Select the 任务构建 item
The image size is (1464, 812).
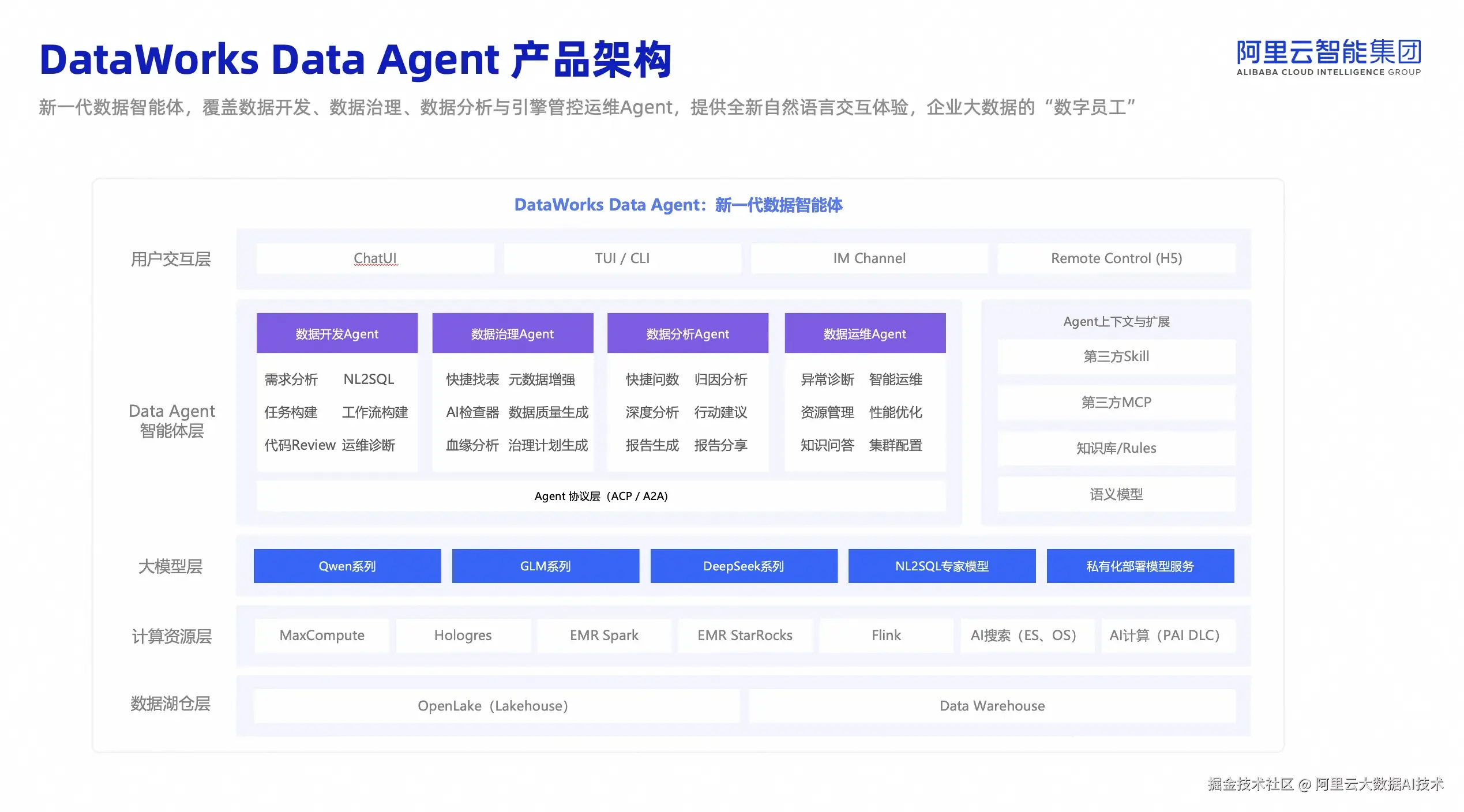click(291, 412)
